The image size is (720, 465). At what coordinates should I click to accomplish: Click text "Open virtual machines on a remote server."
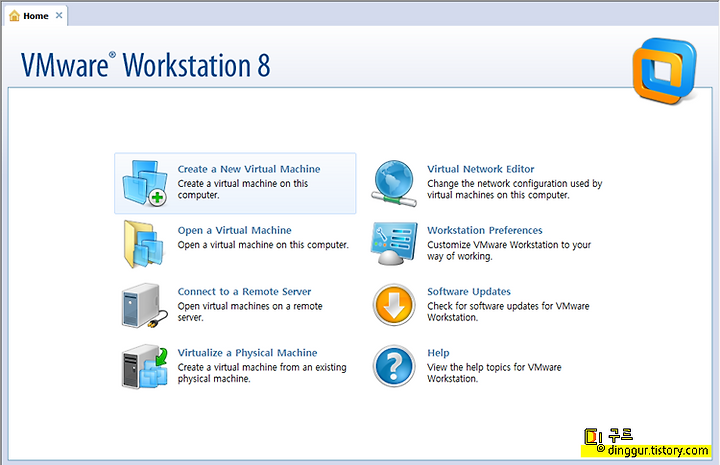coord(250,312)
